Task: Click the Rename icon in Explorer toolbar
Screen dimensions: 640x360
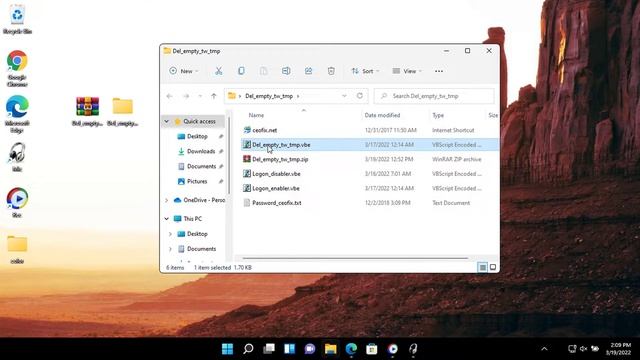Action: pos(286,71)
